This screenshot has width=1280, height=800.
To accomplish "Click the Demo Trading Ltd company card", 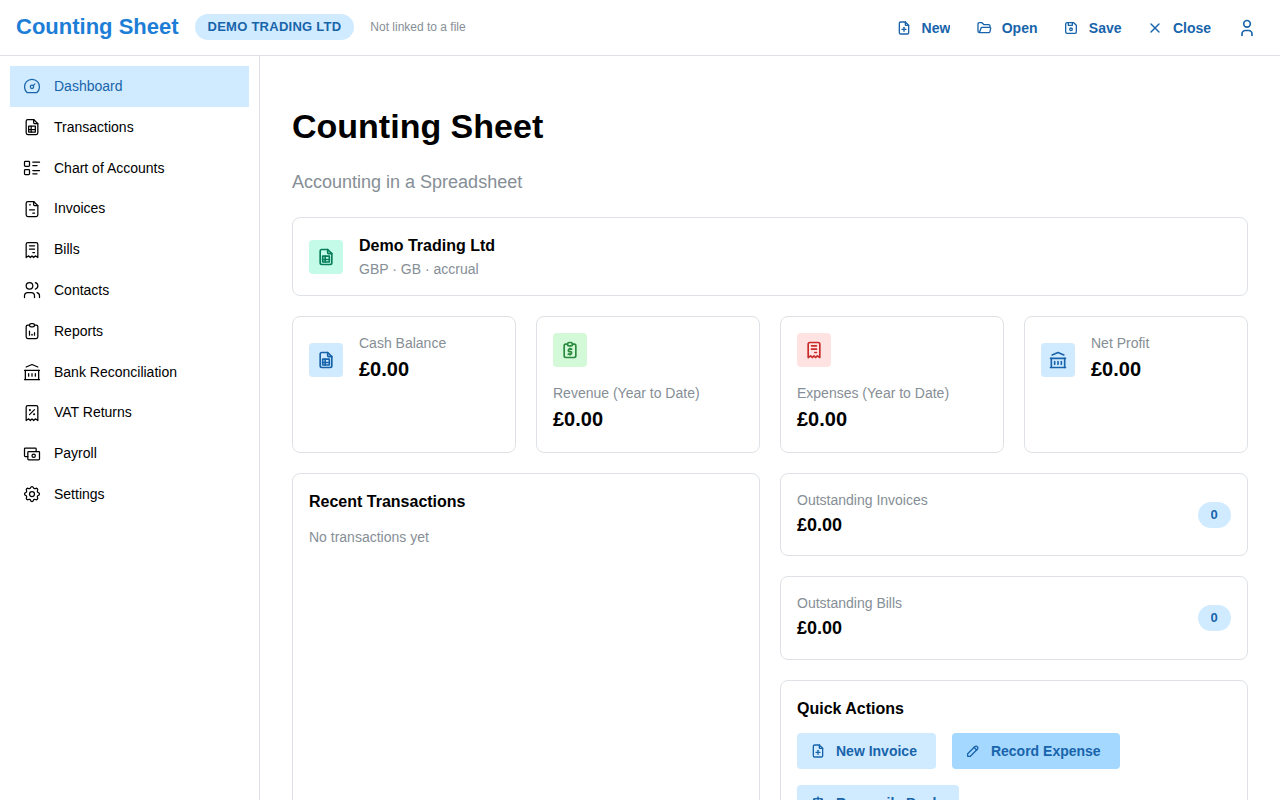I will (x=770, y=256).
